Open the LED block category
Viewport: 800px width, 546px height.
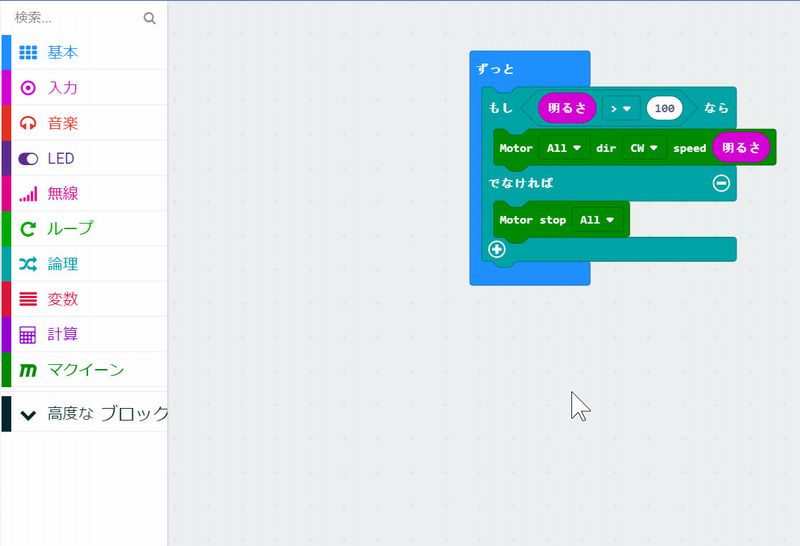point(60,158)
